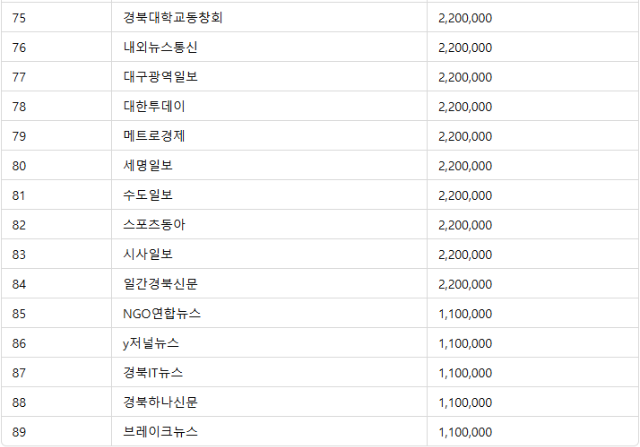The image size is (640, 447).
Task: Click on 경북IT뉴스 in the table
Action: coord(153,373)
